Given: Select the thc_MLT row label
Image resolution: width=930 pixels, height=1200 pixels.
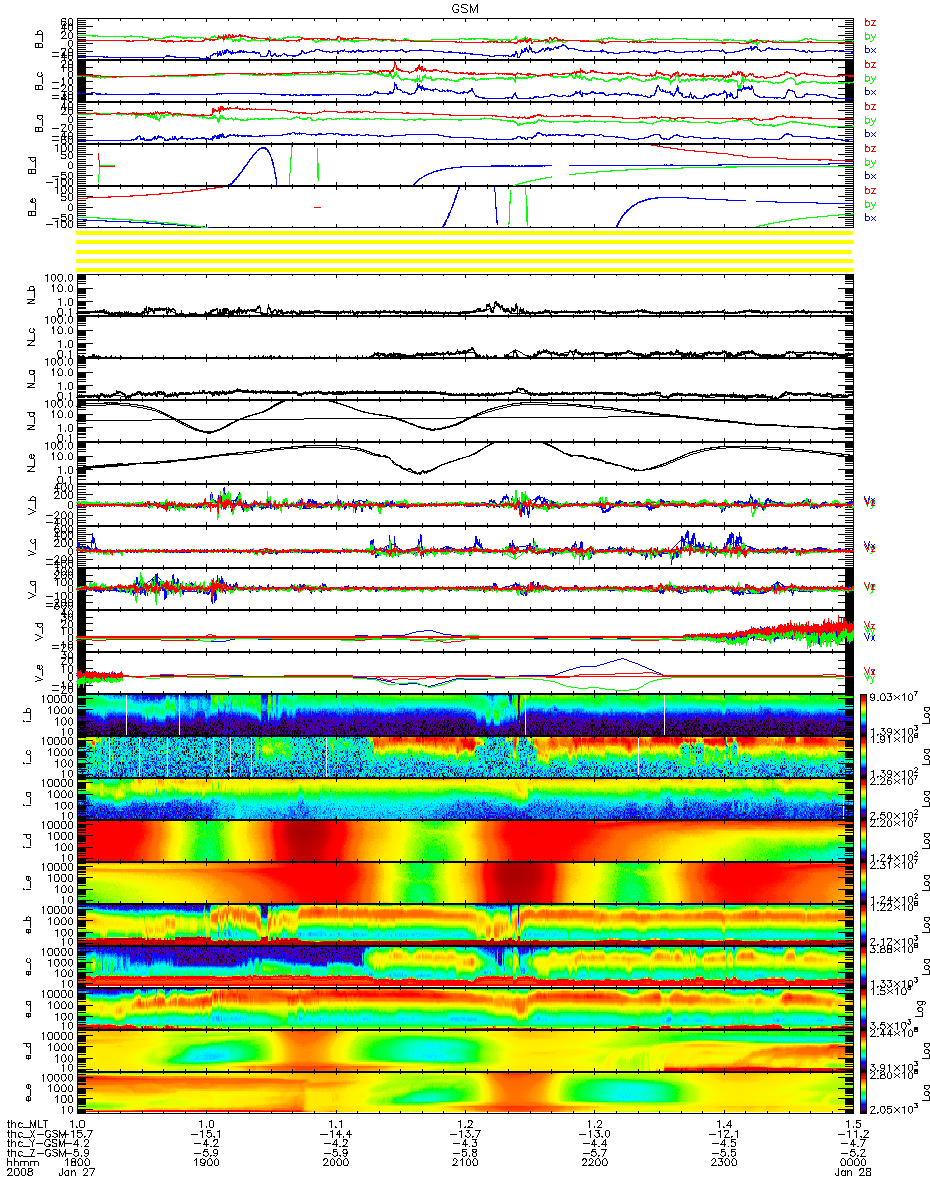Looking at the screenshot, I should click(30, 1123).
